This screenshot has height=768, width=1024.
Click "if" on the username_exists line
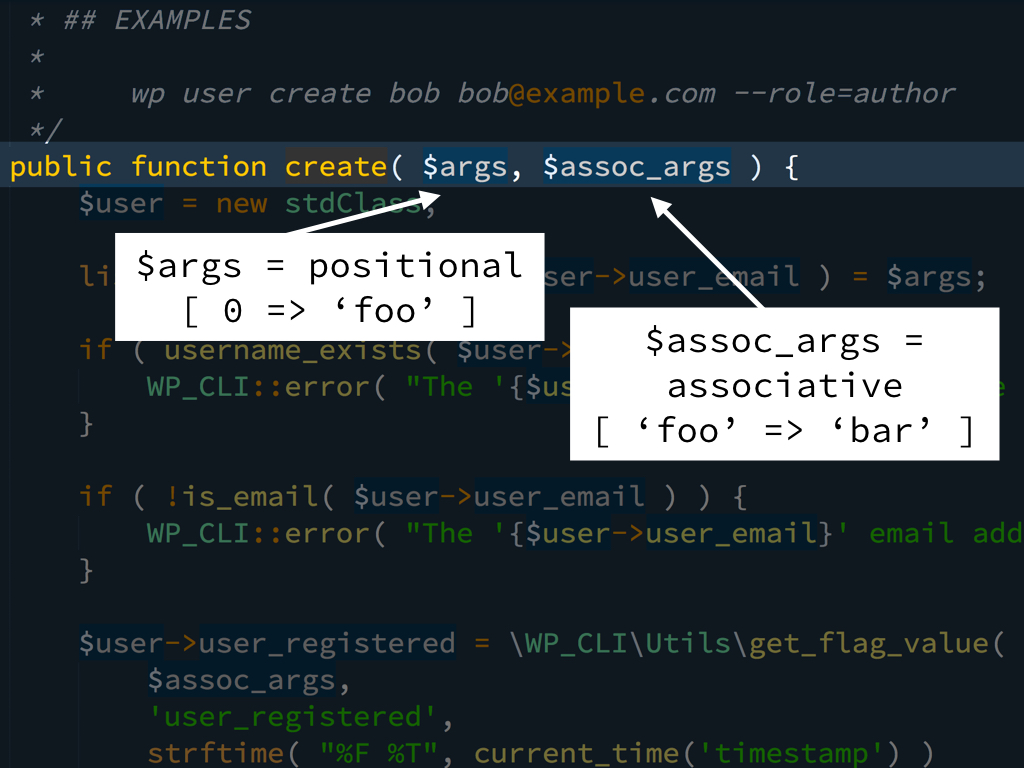[x=95, y=350]
